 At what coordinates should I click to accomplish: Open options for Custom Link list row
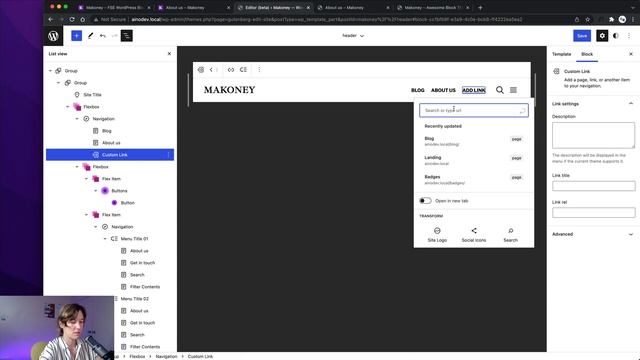(x=168, y=155)
